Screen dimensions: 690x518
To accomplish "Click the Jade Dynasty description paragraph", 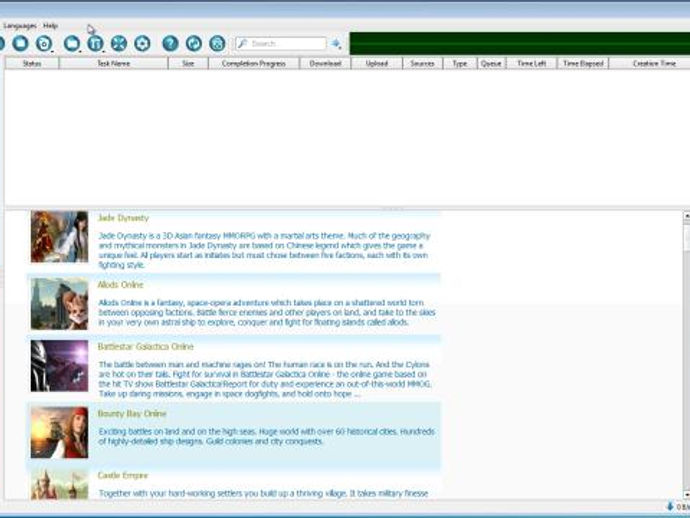I will coord(264,250).
